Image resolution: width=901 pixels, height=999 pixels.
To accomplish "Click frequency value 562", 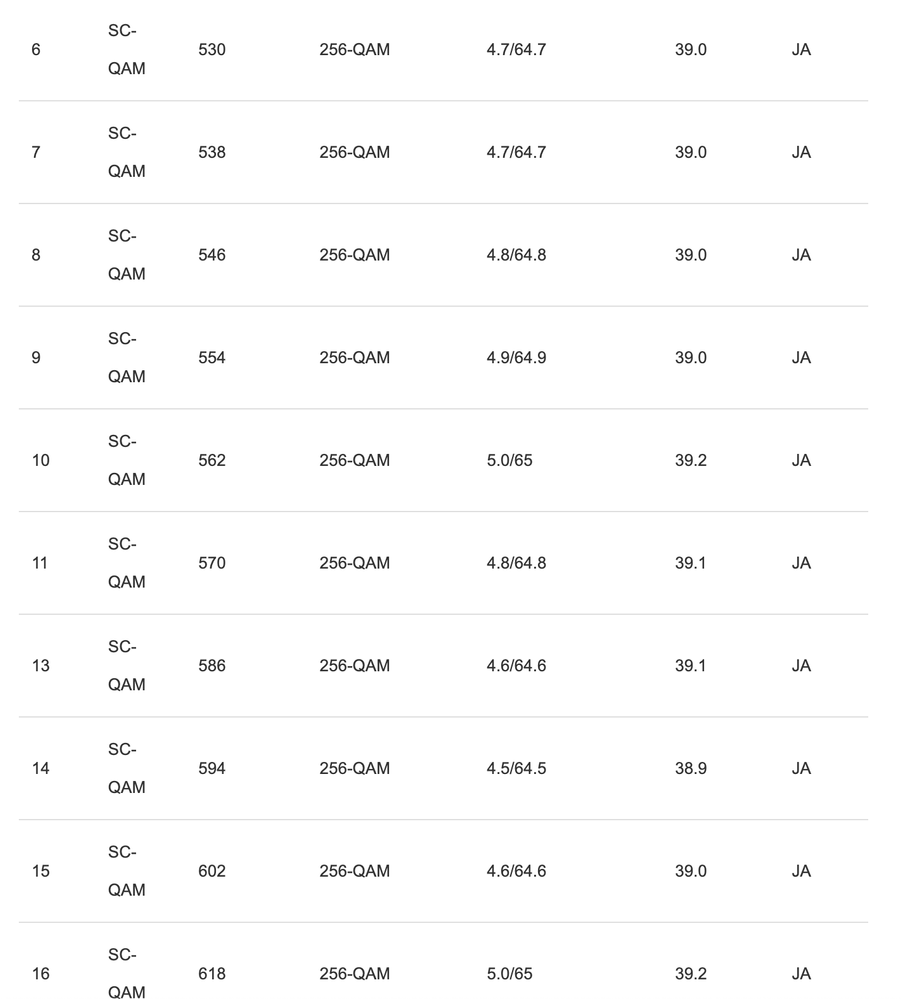I will 212,460.
